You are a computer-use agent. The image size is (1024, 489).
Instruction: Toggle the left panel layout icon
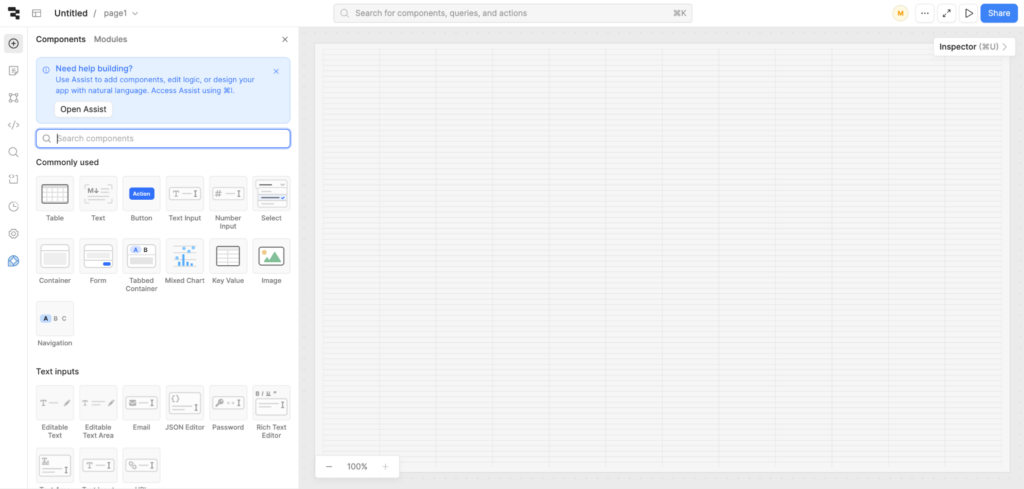(x=37, y=14)
